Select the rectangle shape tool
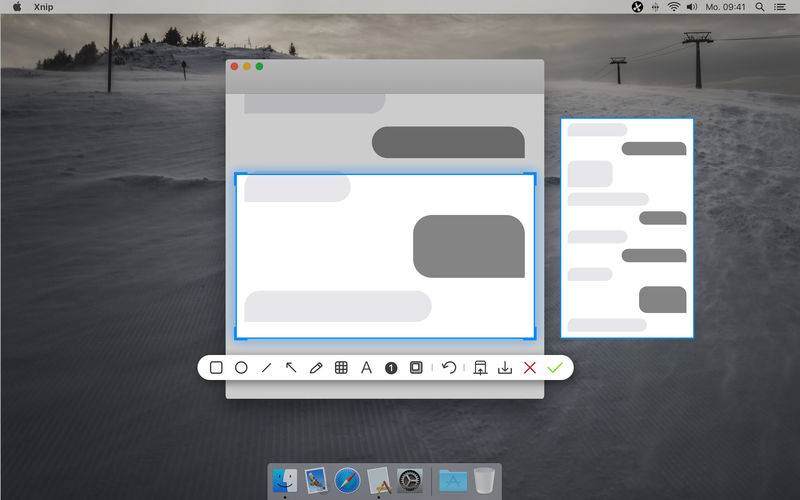Screen dimensions: 800x500 pos(216,367)
